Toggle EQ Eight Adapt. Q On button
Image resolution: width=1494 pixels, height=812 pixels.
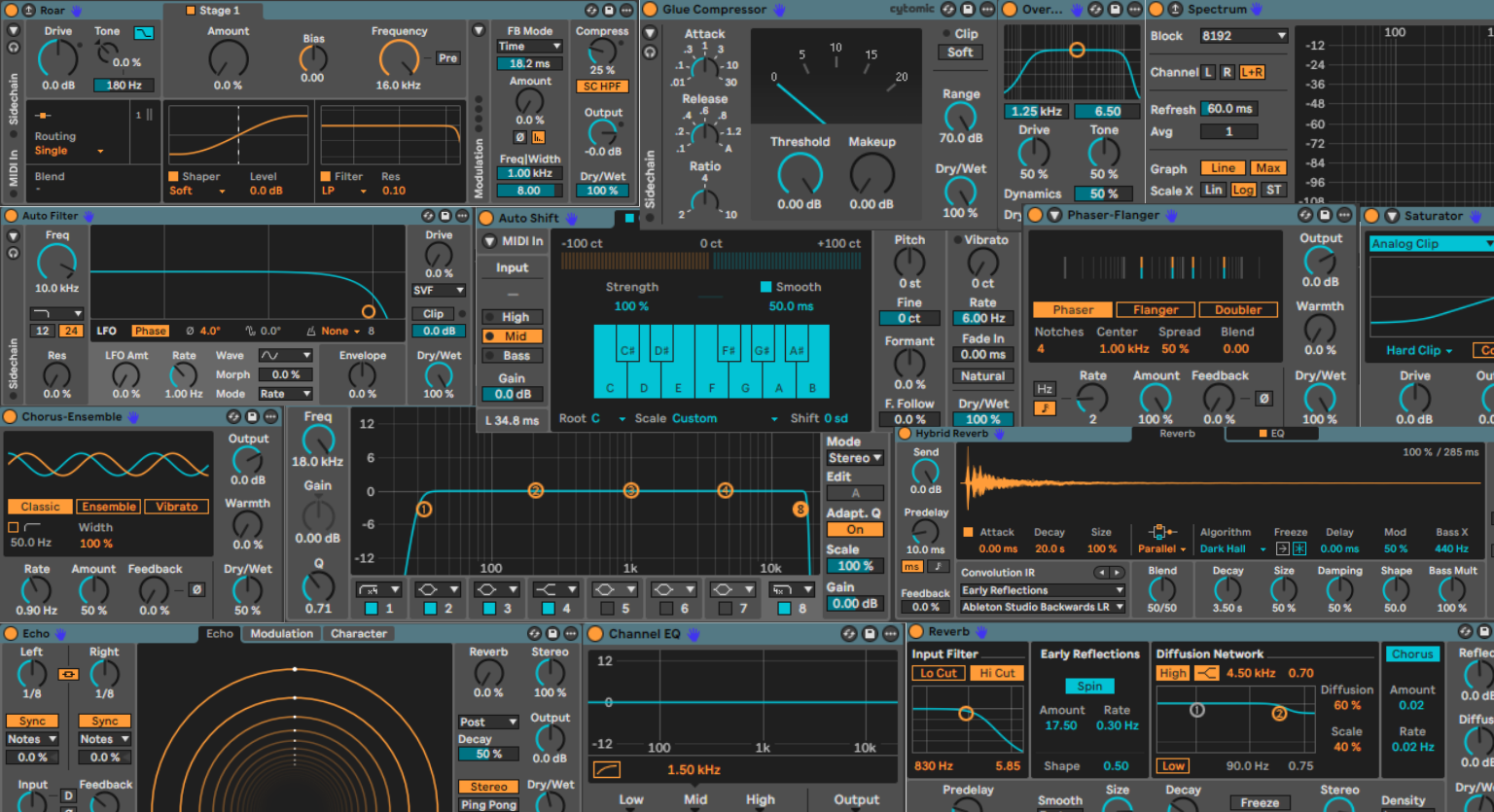pyautogui.click(x=855, y=530)
